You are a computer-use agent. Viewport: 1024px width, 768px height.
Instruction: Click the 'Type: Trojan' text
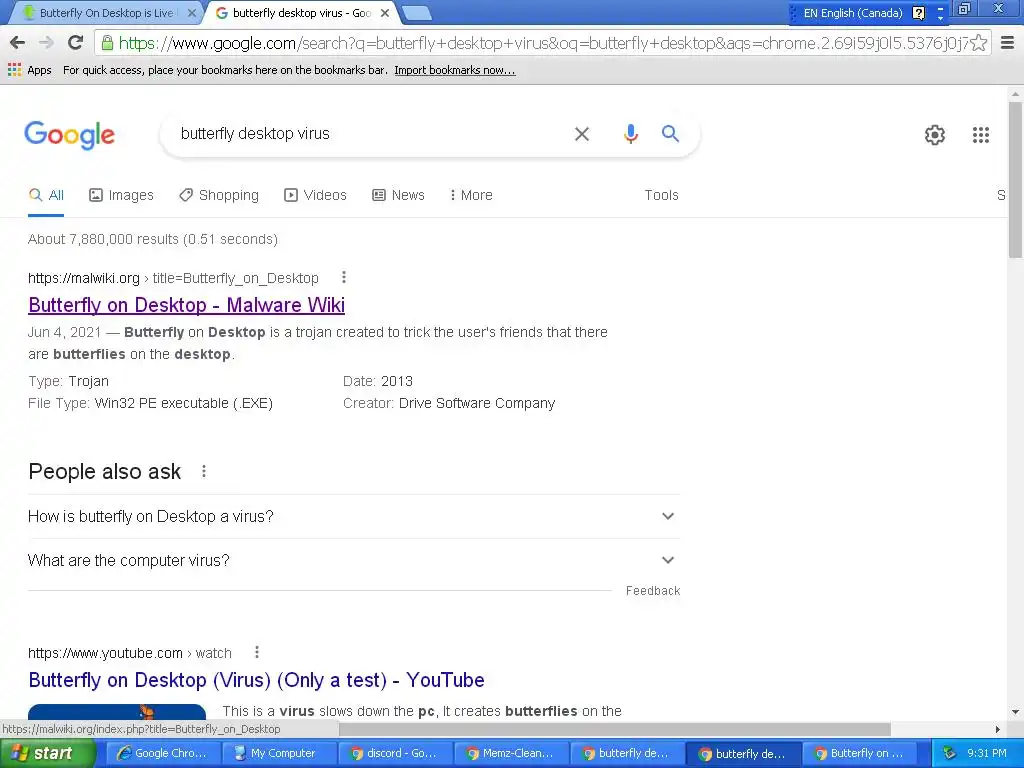pyautogui.click(x=69, y=381)
